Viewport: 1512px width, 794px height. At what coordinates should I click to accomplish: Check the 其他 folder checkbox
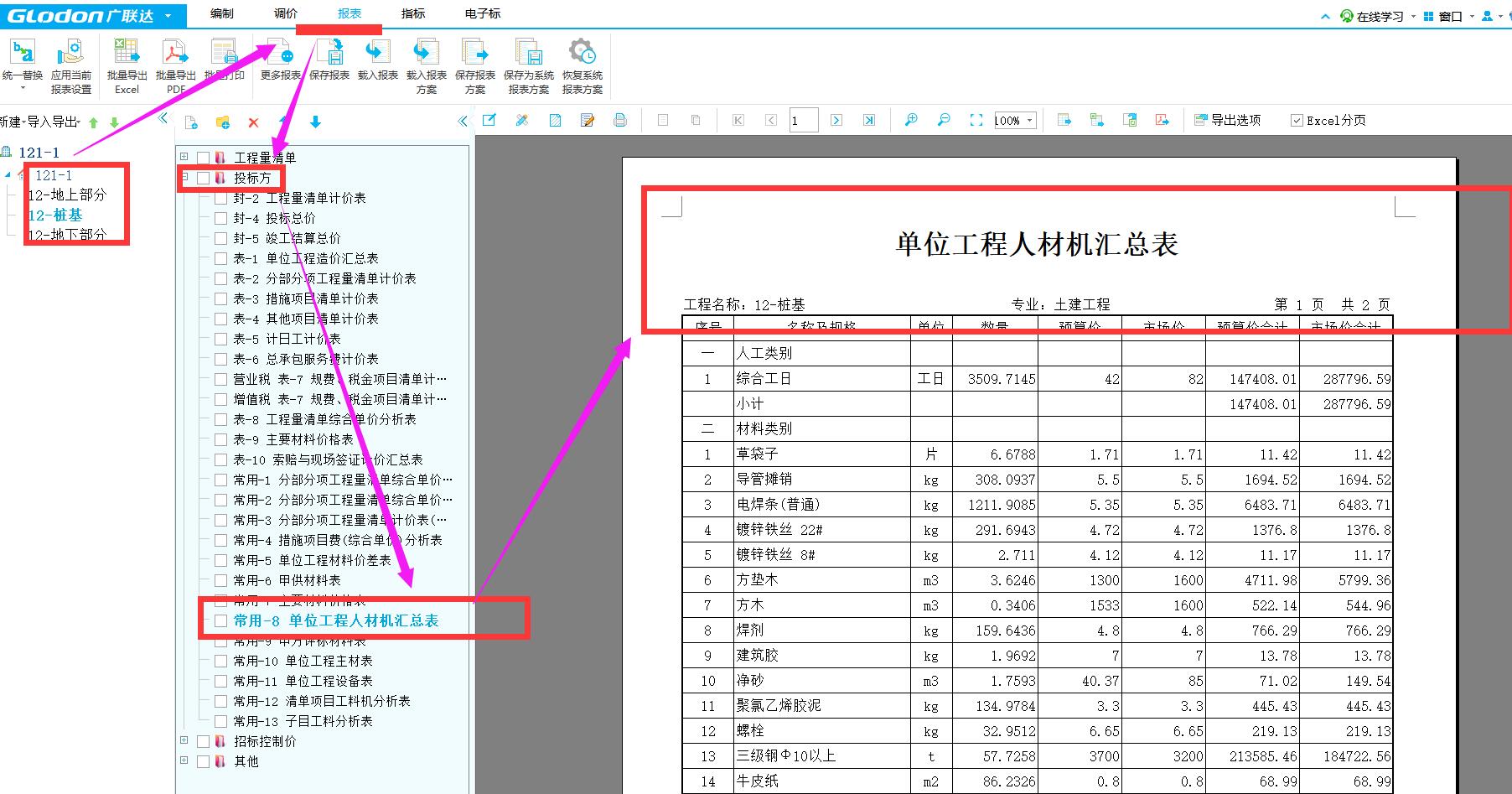coord(203,761)
